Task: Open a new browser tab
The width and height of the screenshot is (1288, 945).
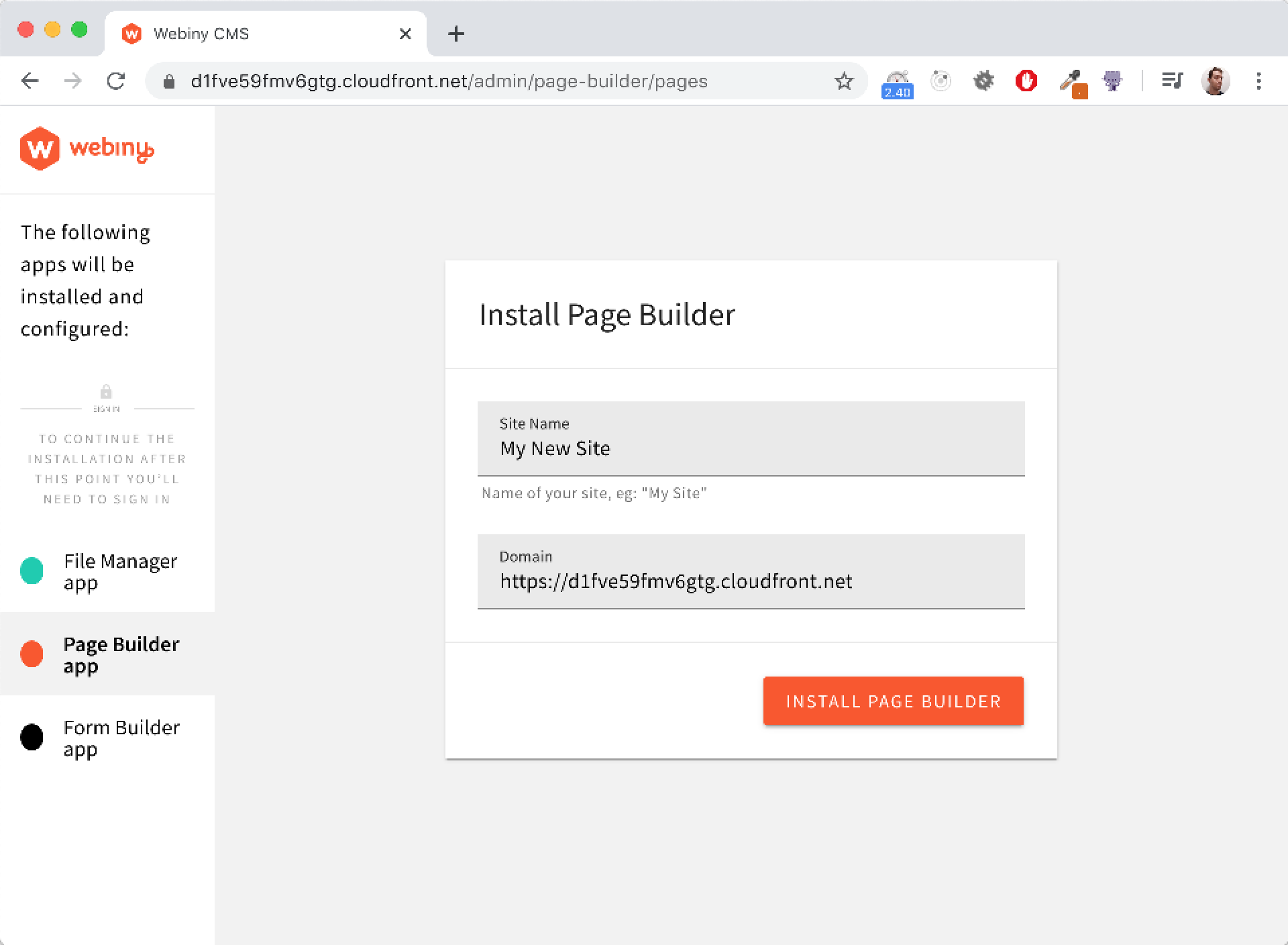Action: (x=456, y=34)
